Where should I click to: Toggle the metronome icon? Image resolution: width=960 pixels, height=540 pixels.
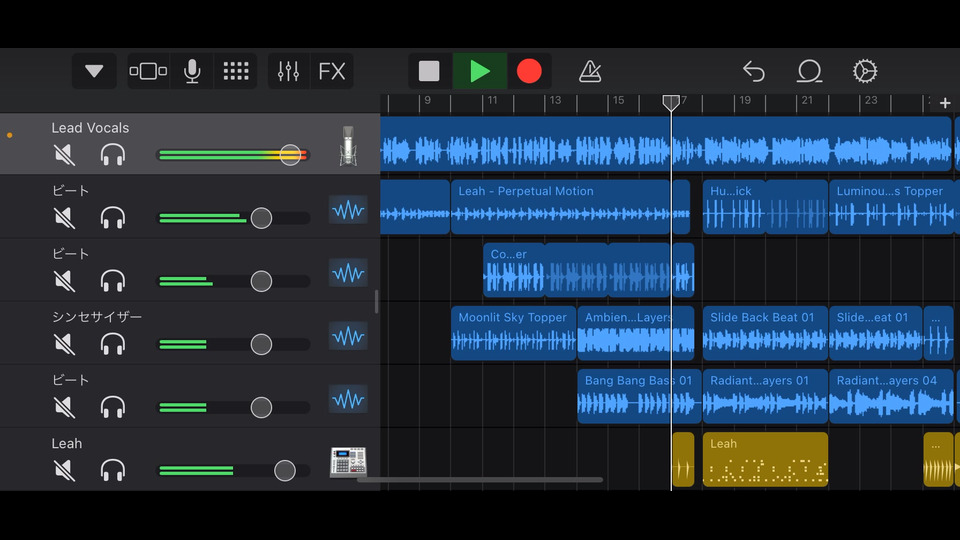590,72
